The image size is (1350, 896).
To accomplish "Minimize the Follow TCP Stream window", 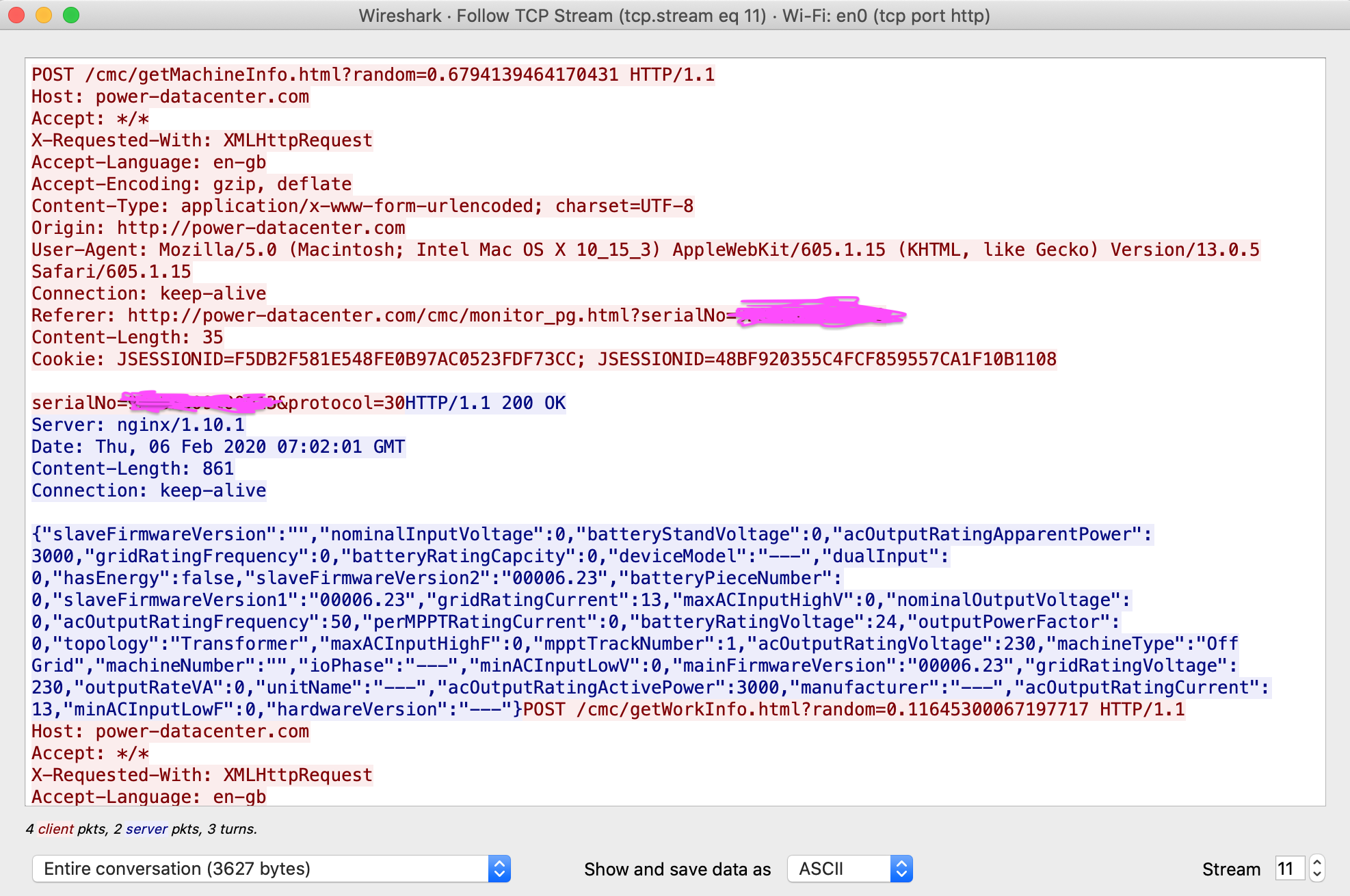I will pos(44,15).
